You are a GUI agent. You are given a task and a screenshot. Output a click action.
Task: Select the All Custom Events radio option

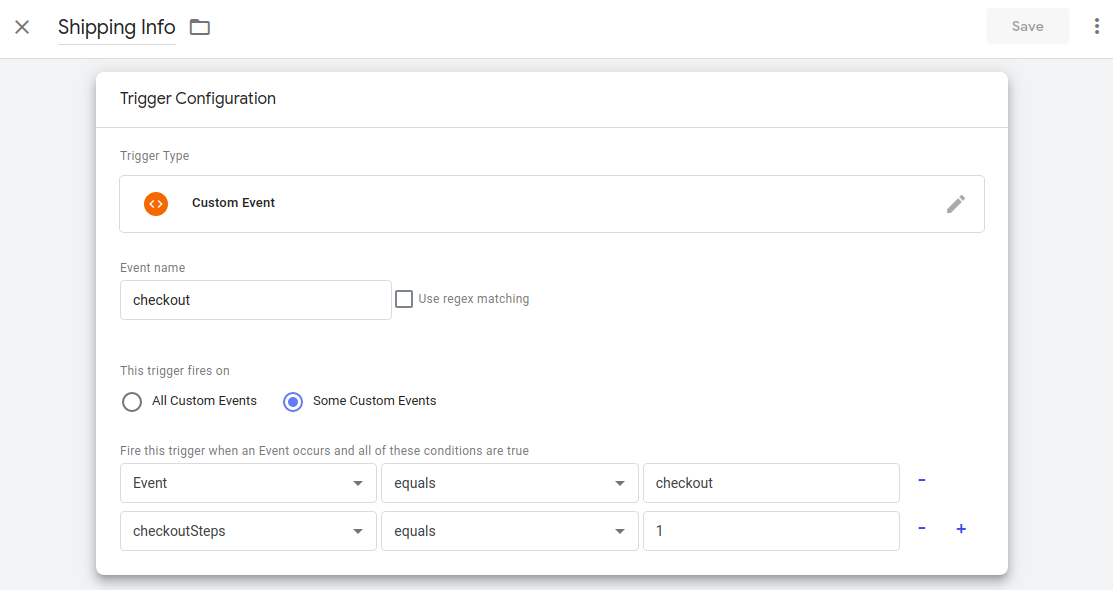[x=132, y=402]
